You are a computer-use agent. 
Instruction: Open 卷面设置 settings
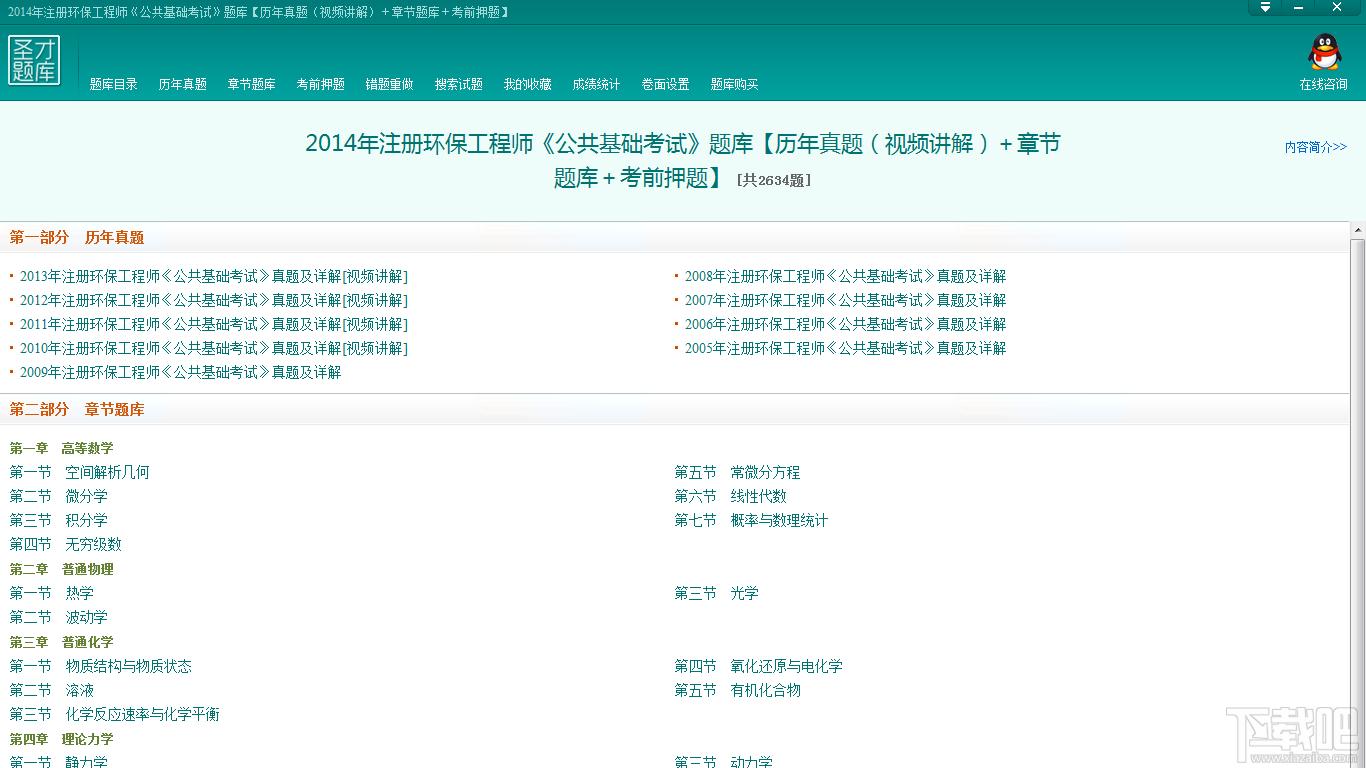click(664, 84)
